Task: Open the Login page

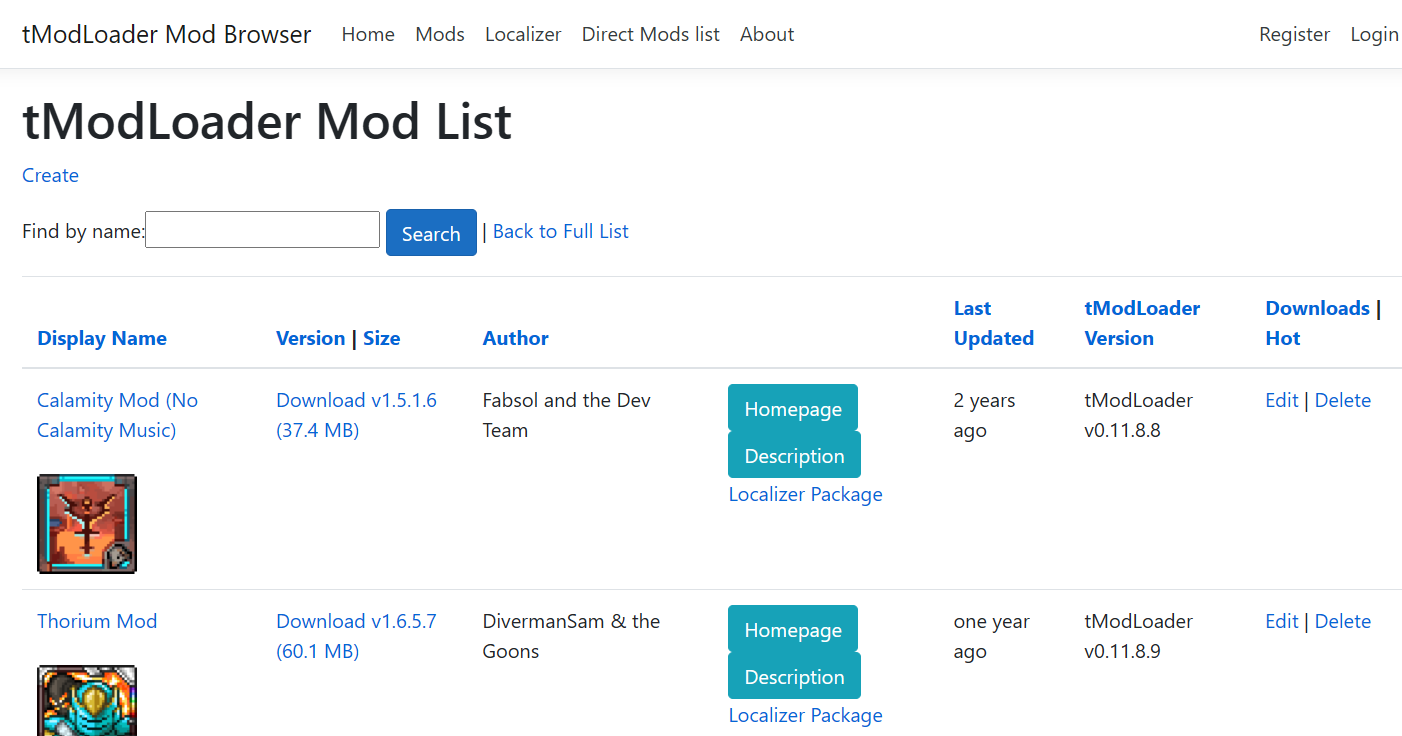Action: 1374,34
